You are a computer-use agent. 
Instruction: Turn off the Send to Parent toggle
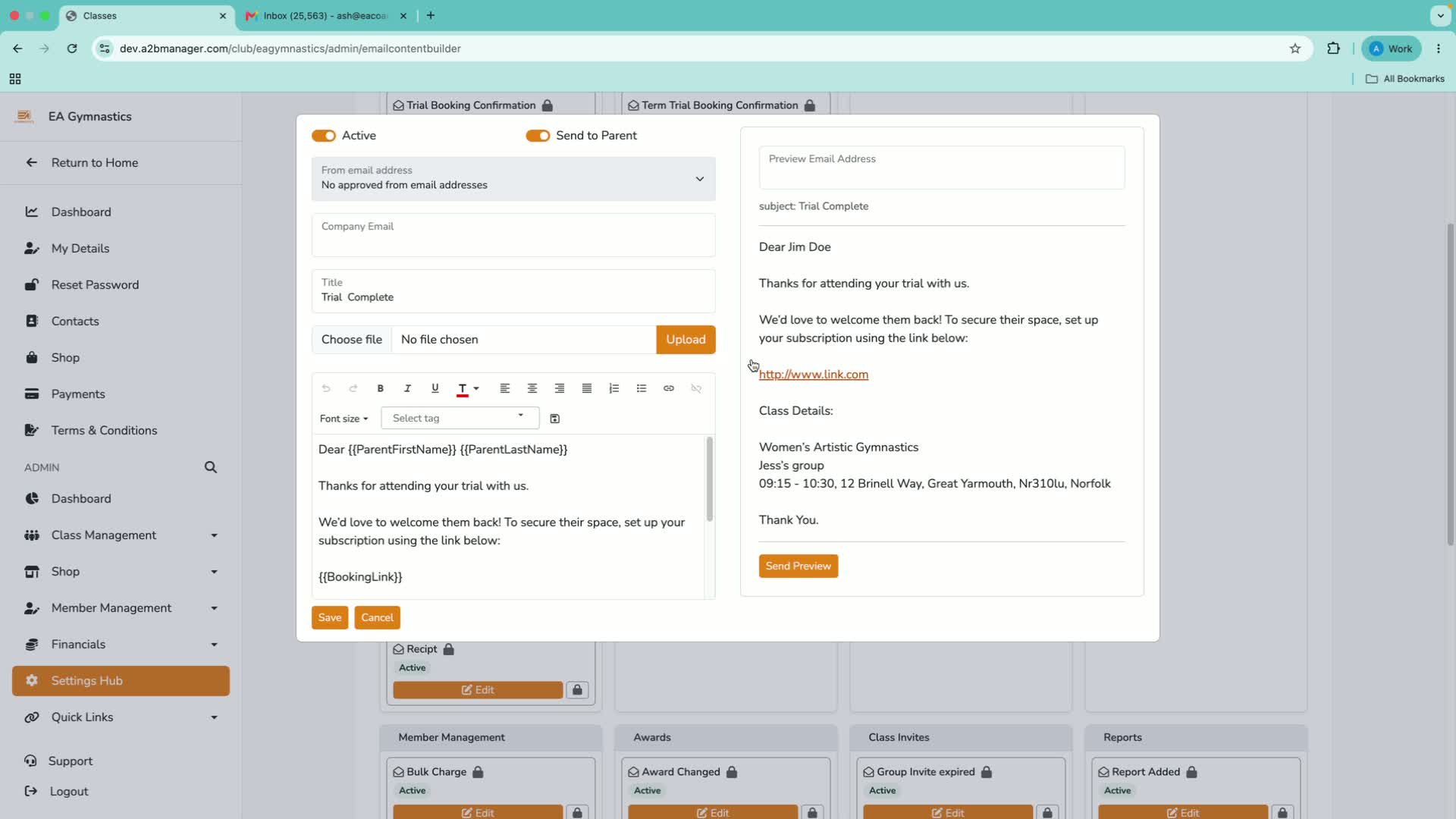(x=538, y=136)
